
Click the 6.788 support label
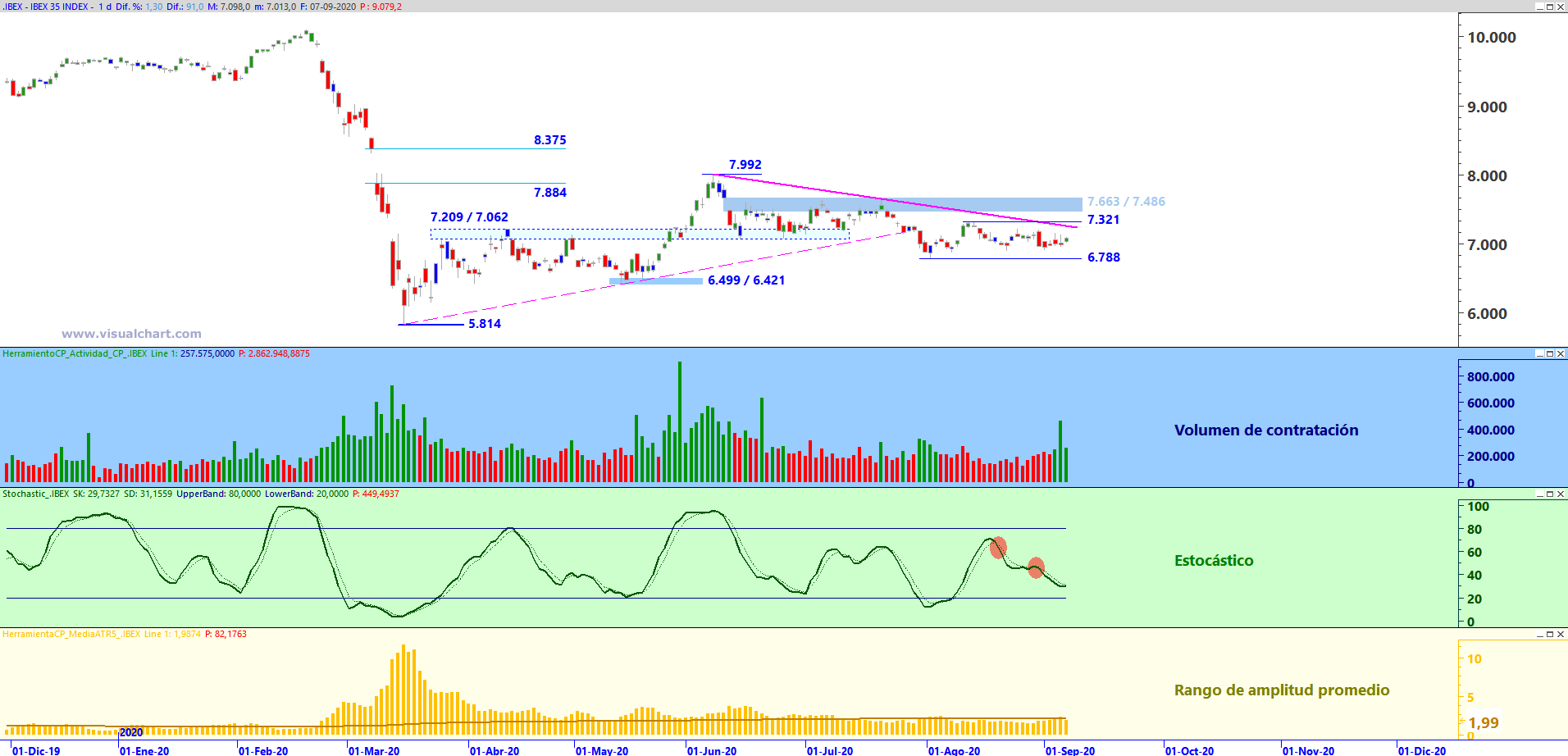(1104, 257)
